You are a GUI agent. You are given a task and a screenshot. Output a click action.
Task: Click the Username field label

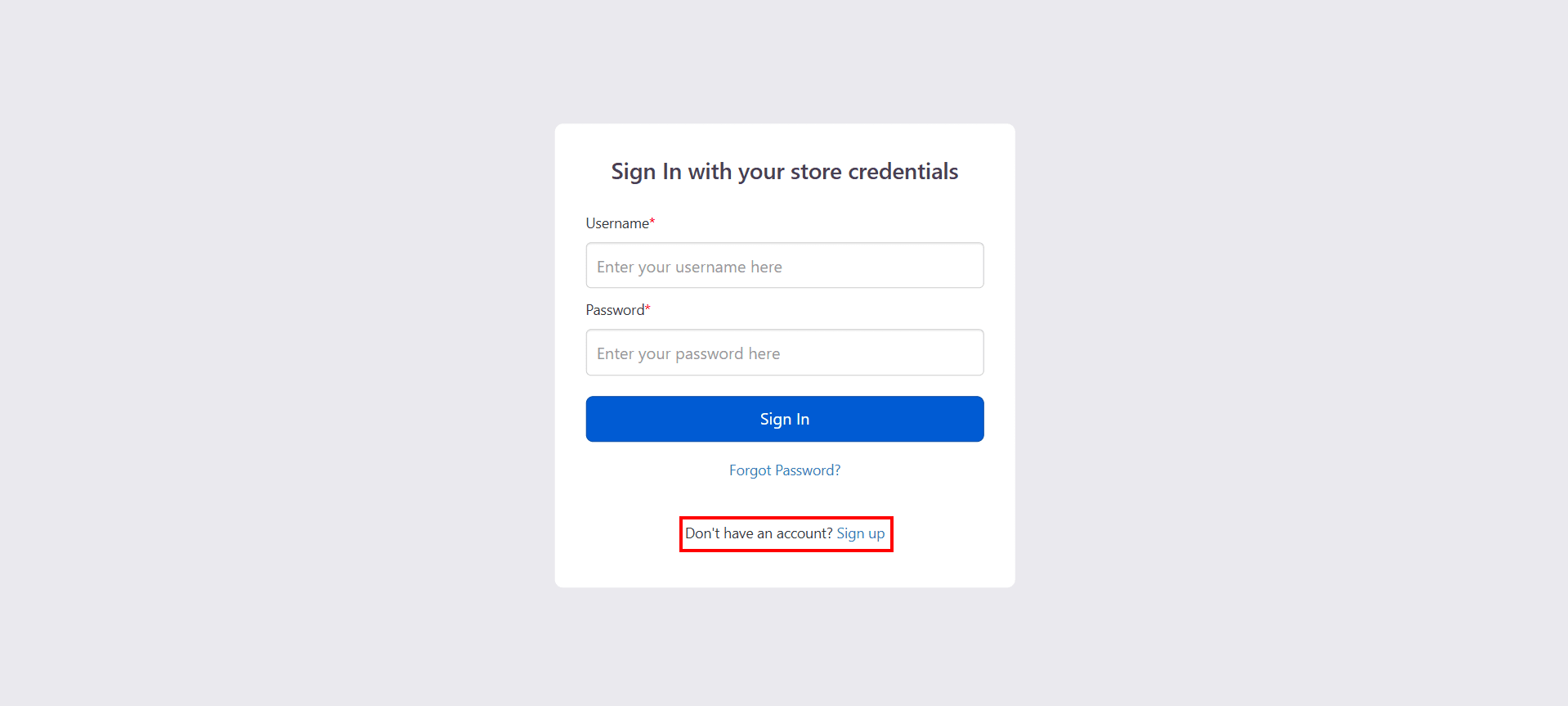[616, 223]
